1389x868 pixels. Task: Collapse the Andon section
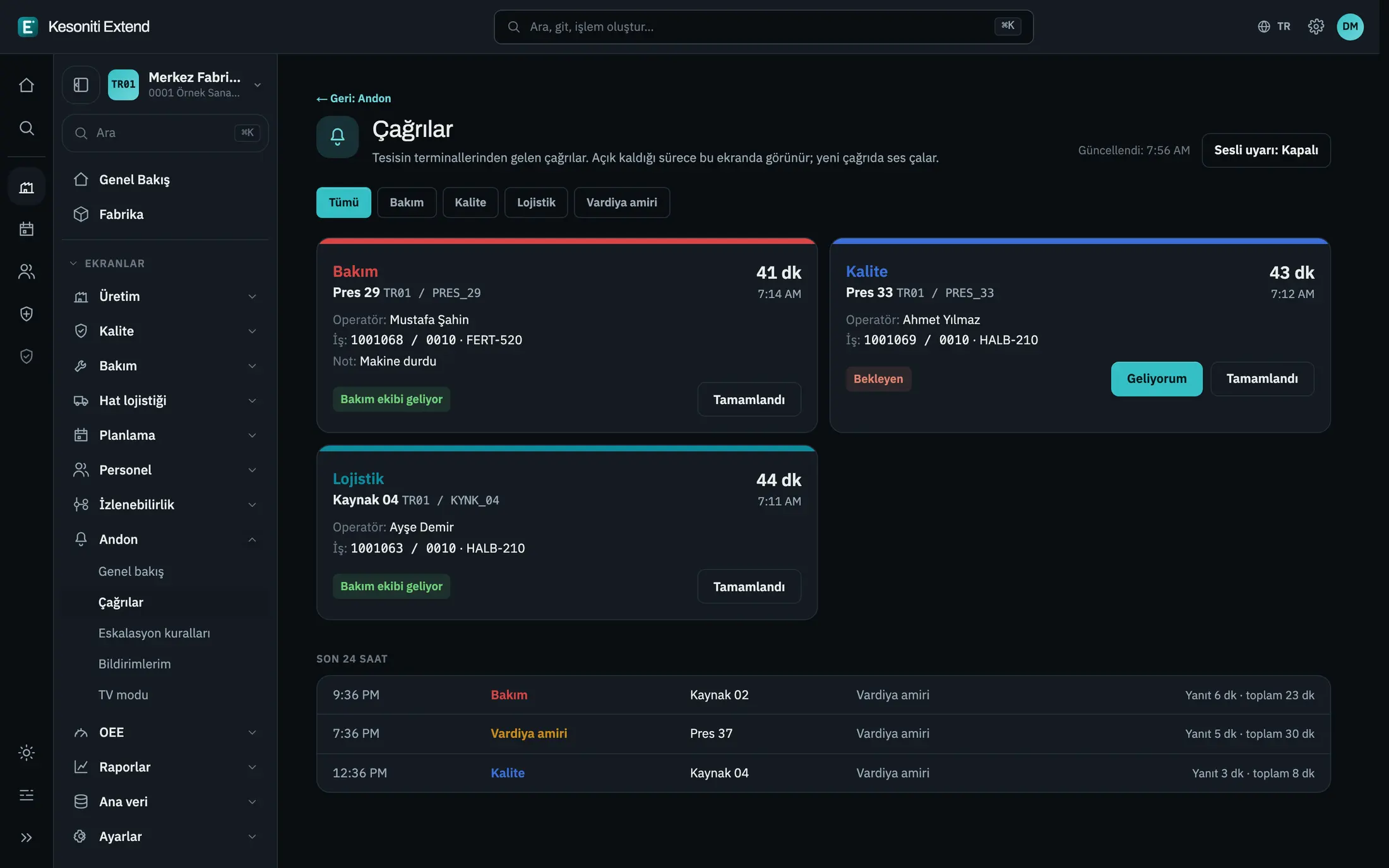165,539
